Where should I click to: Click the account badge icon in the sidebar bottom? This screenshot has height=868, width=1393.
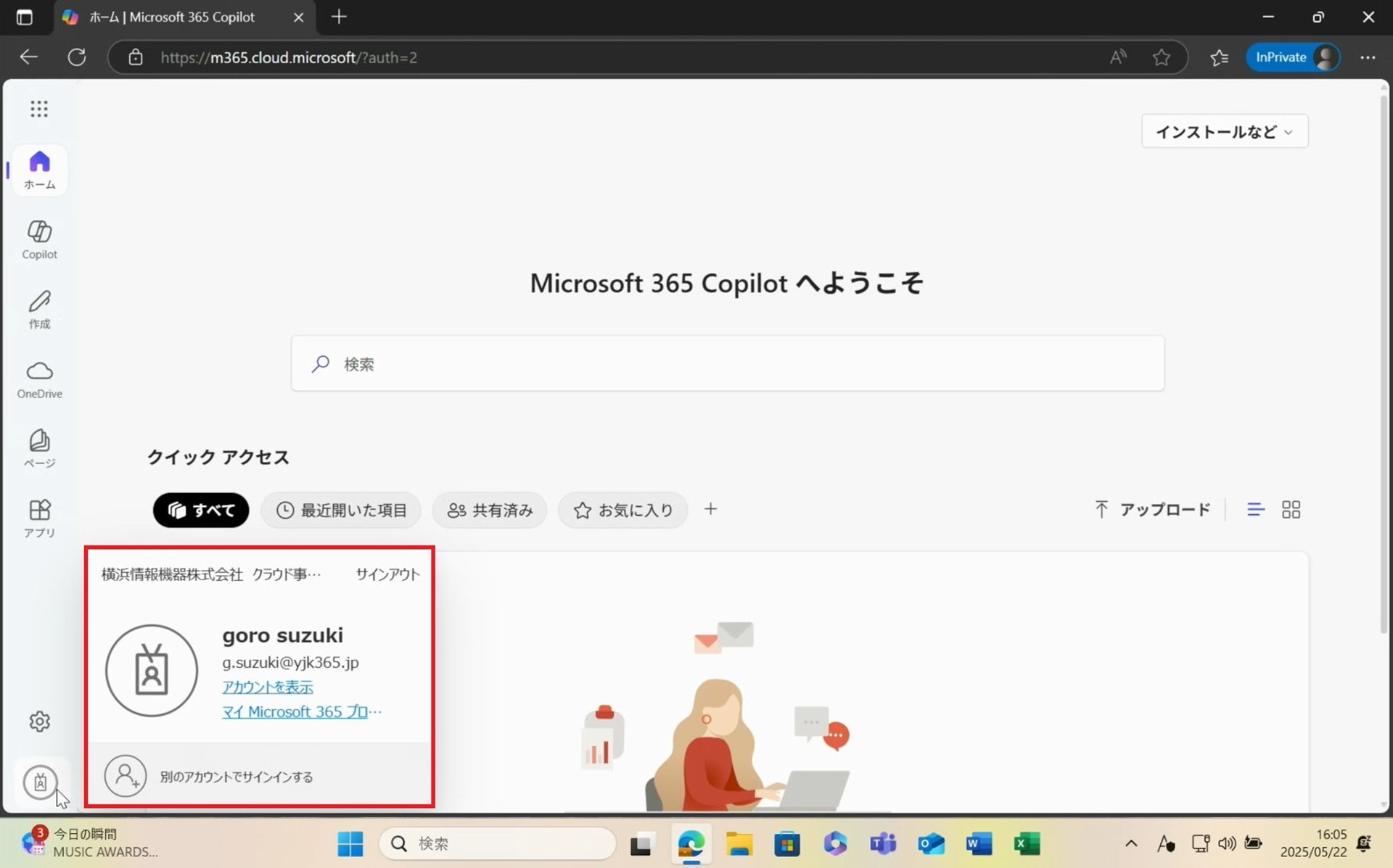(40, 782)
